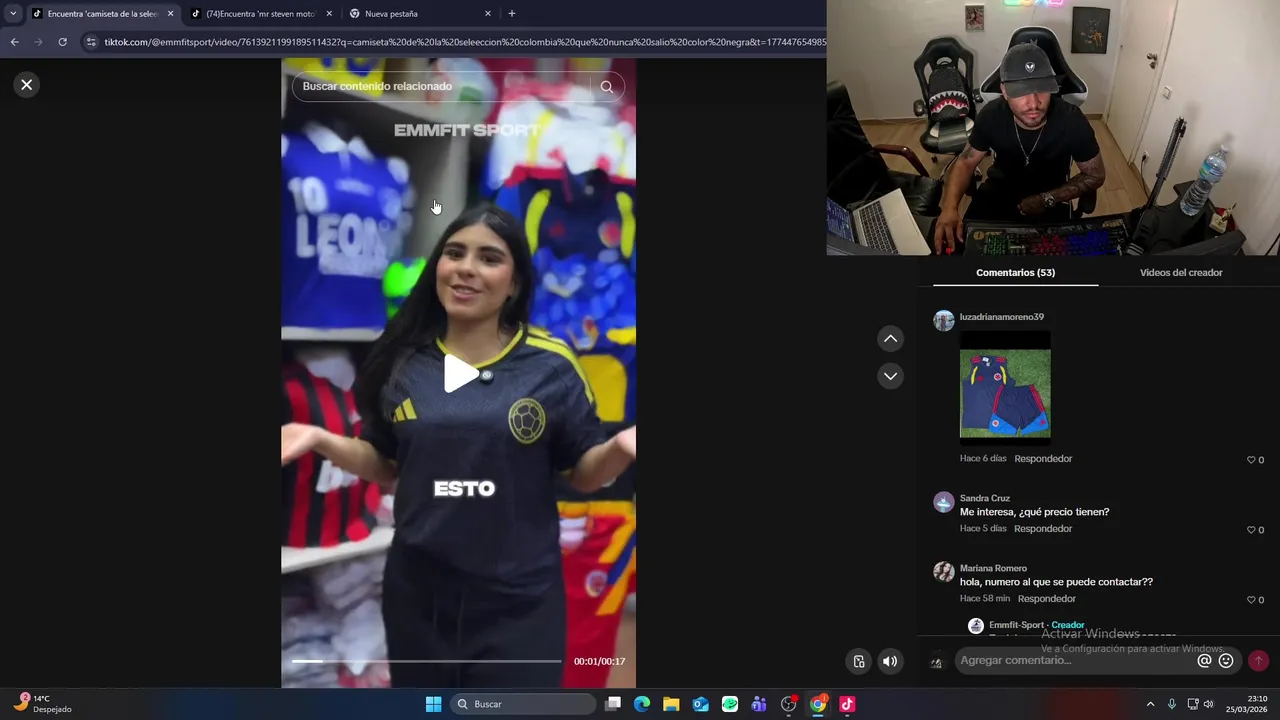The width and height of the screenshot is (1280, 720).
Task: Like Mariana Romero's comment heart
Action: (x=1251, y=600)
